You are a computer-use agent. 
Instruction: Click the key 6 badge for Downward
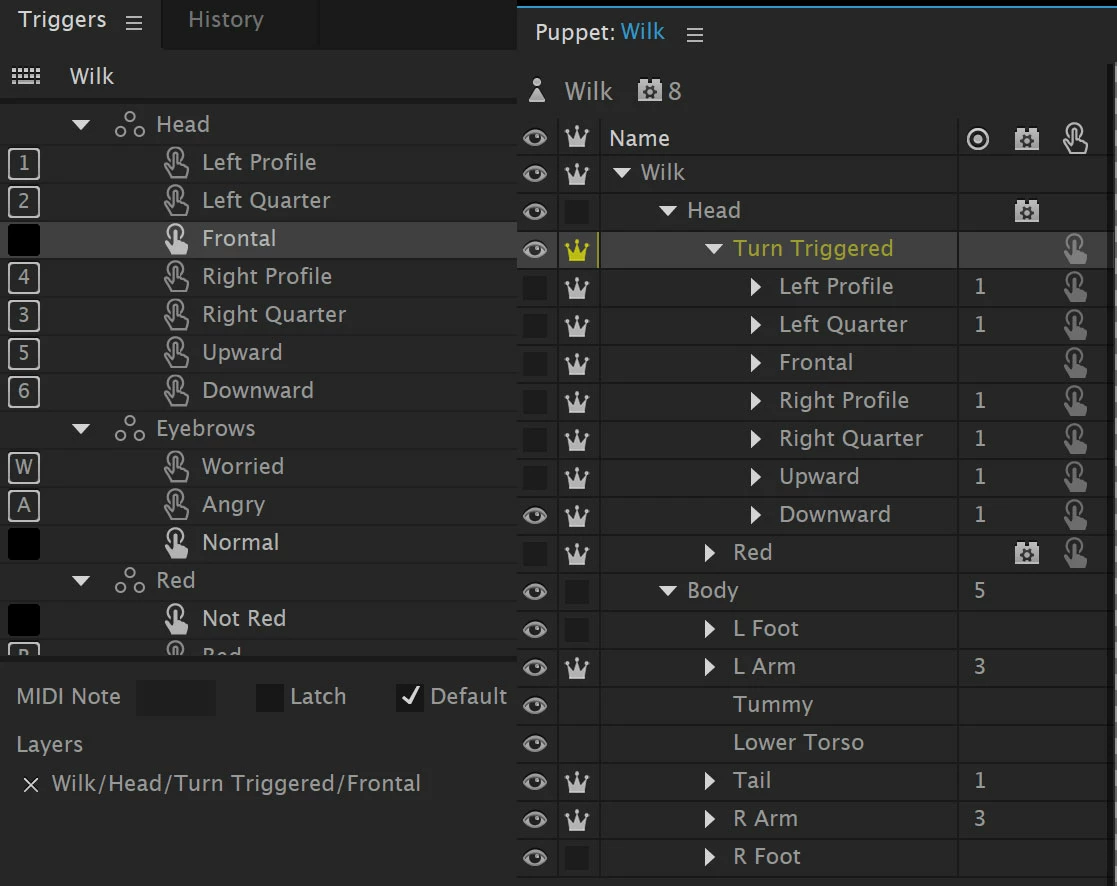[24, 391]
